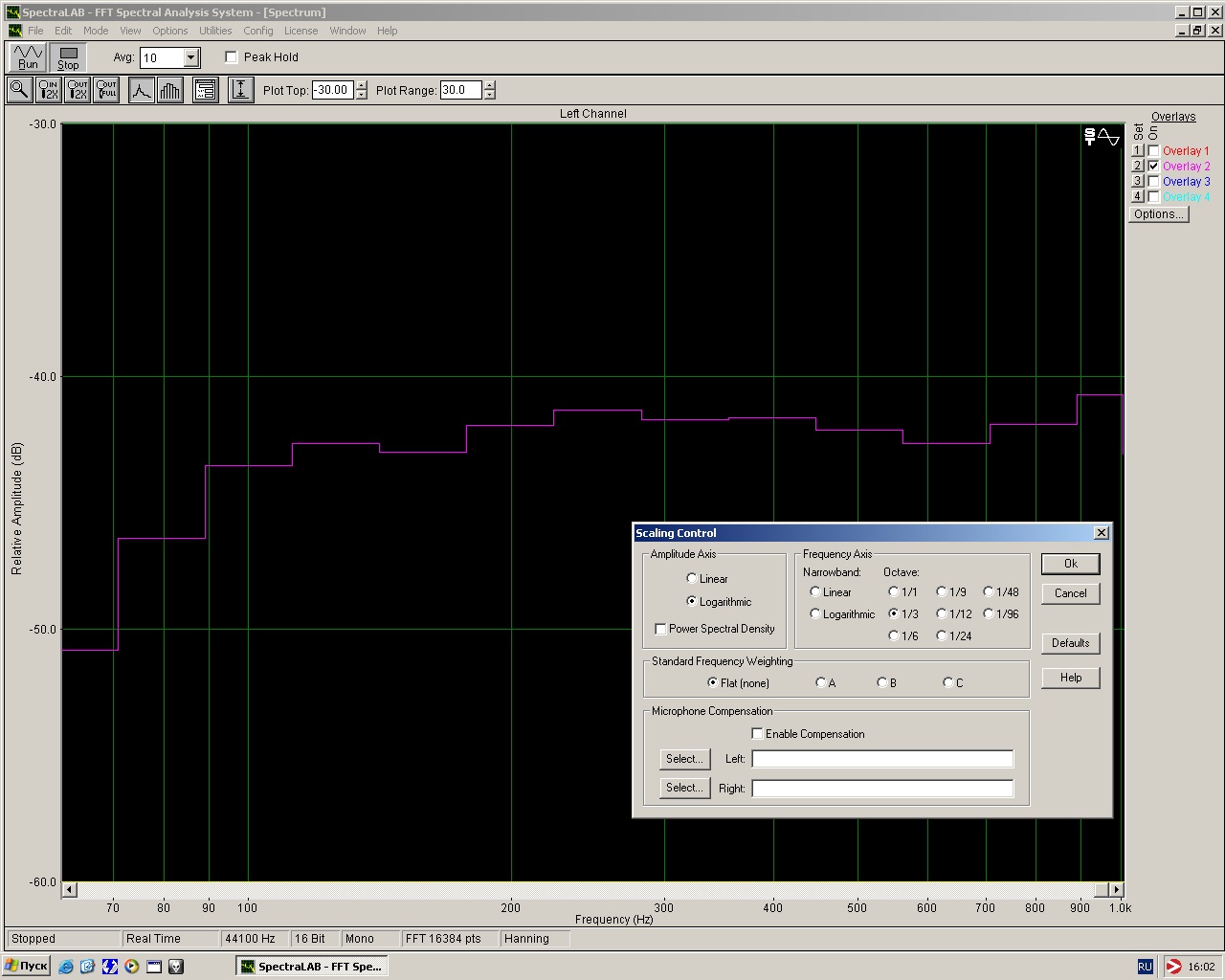Image resolution: width=1225 pixels, height=980 pixels.
Task: Open the Utilities menu
Action: (215, 31)
